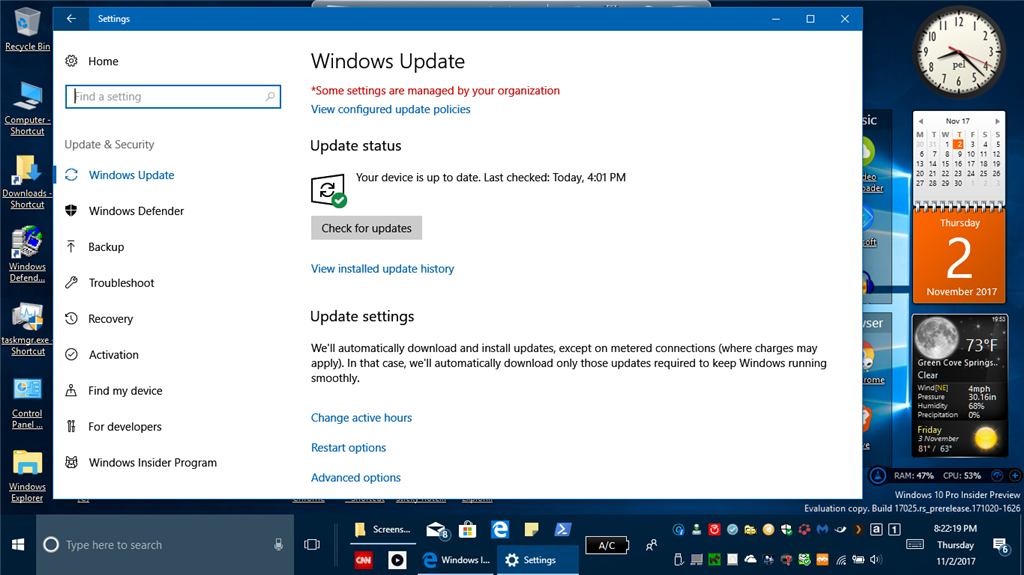Select Downloads Shortcut desktop icon
1024x575 pixels.
pyautogui.click(x=27, y=182)
